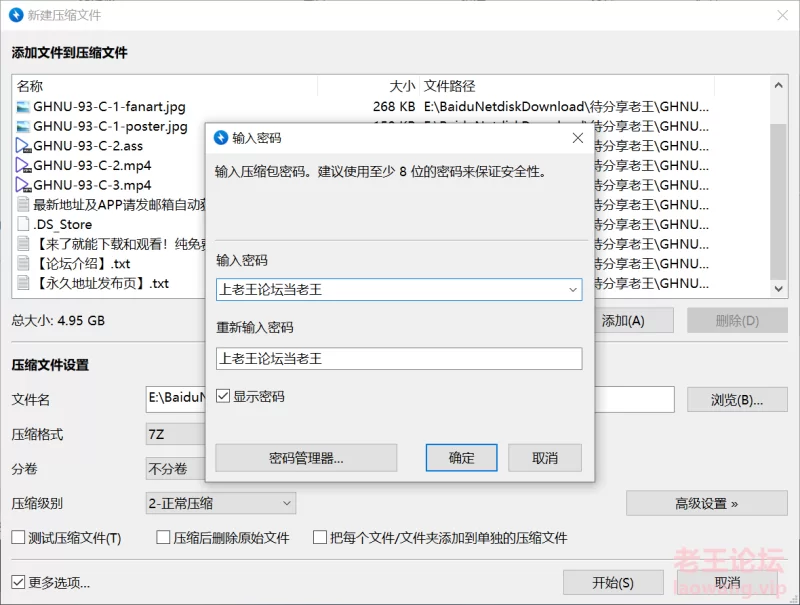Click the GHNU-93-C-2.mp4 video file icon
The width and height of the screenshot is (800, 605).
tap(23, 165)
